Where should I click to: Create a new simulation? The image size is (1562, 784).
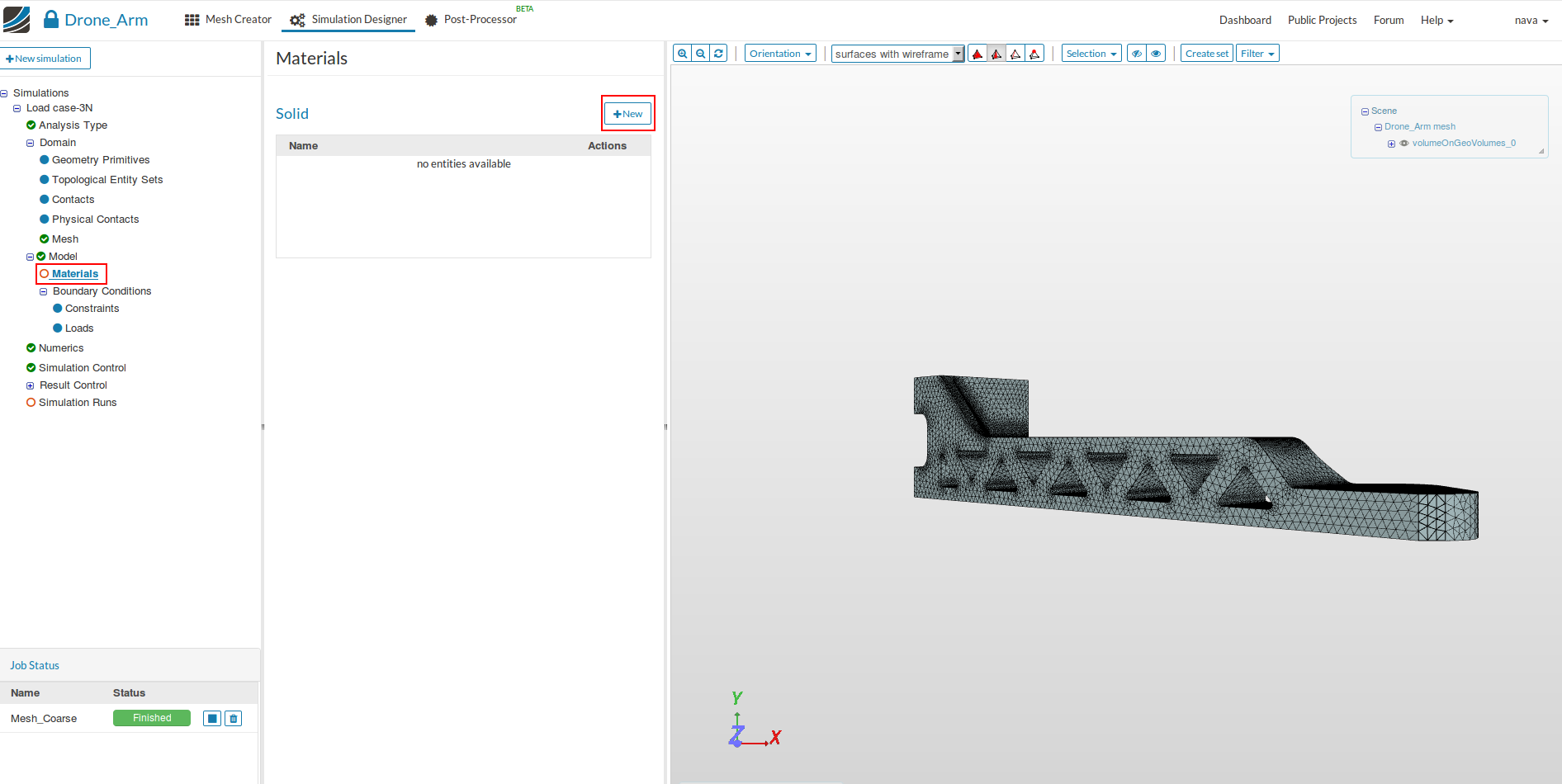pyautogui.click(x=45, y=59)
